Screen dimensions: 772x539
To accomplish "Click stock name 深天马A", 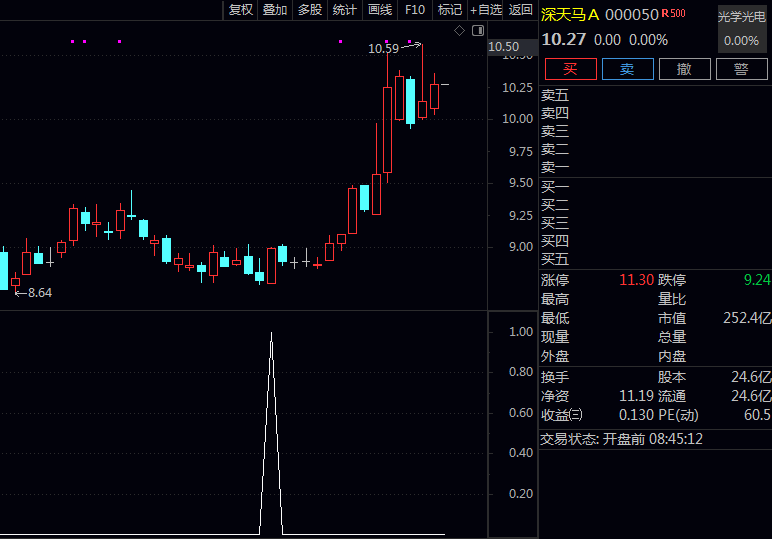I will (570, 15).
